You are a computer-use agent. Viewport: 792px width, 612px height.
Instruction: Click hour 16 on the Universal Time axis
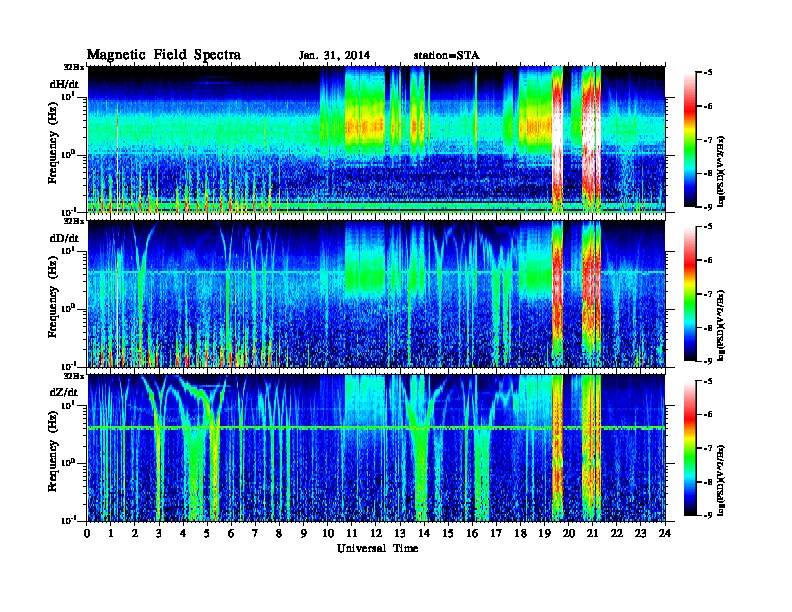(x=472, y=533)
